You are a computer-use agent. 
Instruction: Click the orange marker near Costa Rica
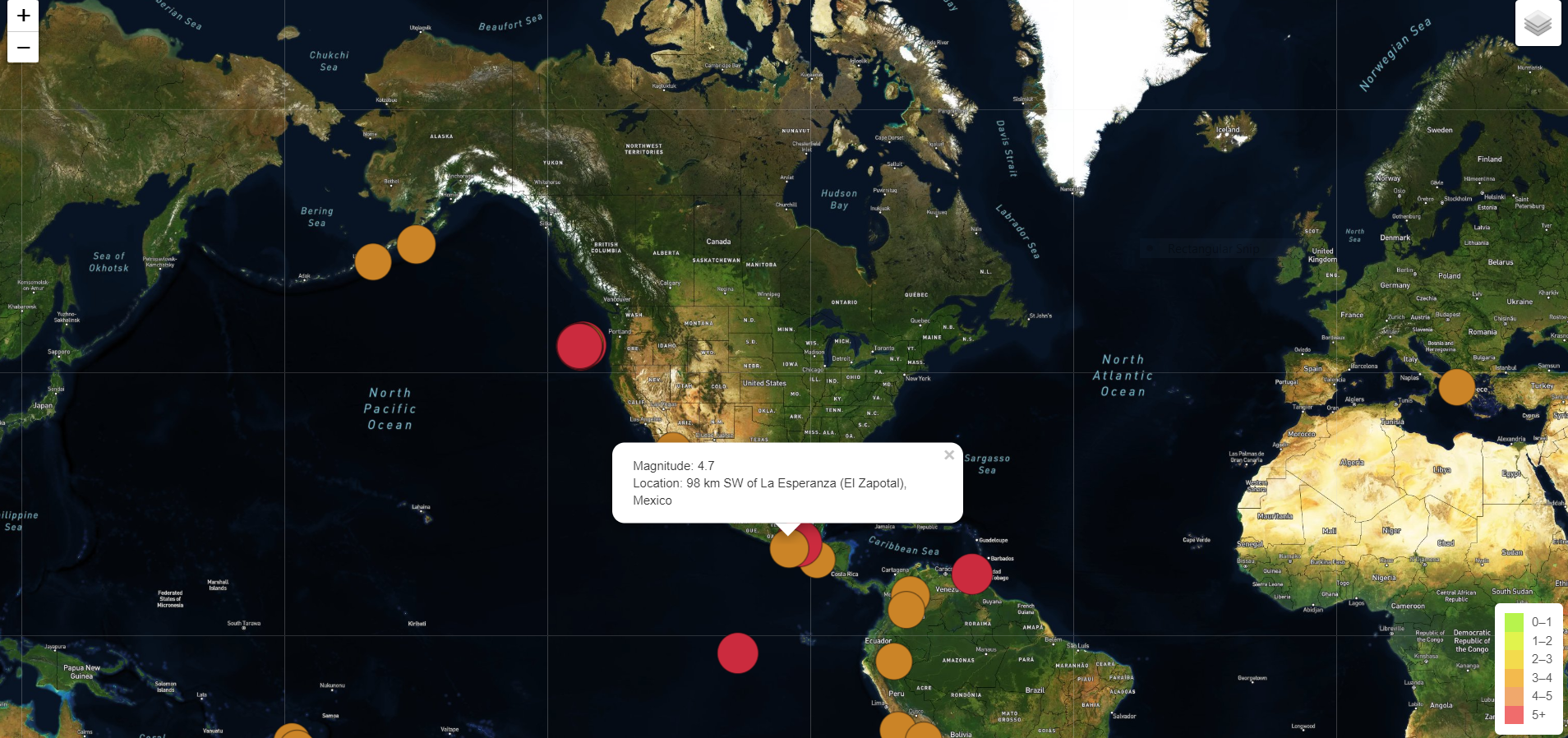pyautogui.click(x=820, y=561)
